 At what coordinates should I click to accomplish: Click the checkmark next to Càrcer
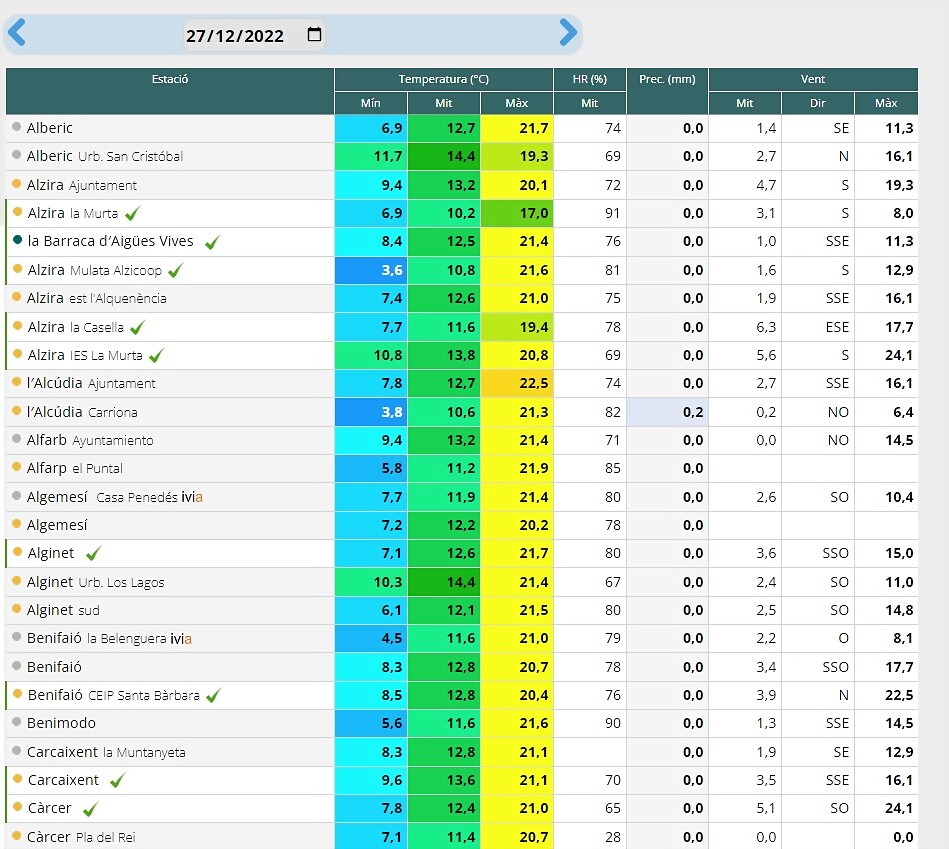pyautogui.click(x=90, y=808)
